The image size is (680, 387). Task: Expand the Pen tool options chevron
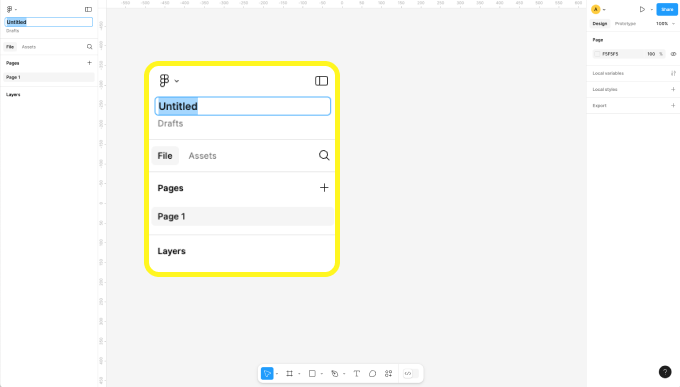[344, 374]
